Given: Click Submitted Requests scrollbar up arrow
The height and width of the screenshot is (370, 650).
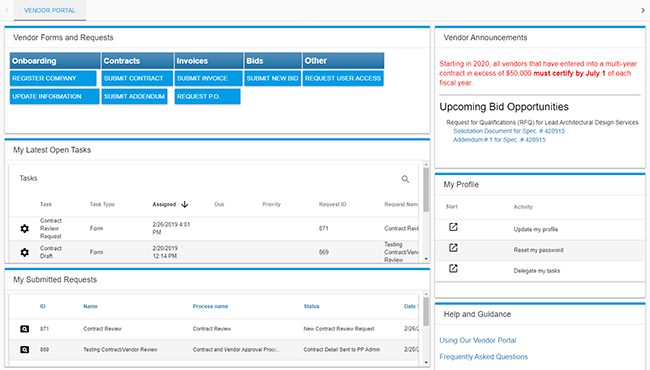Looking at the screenshot, I should point(426,295).
